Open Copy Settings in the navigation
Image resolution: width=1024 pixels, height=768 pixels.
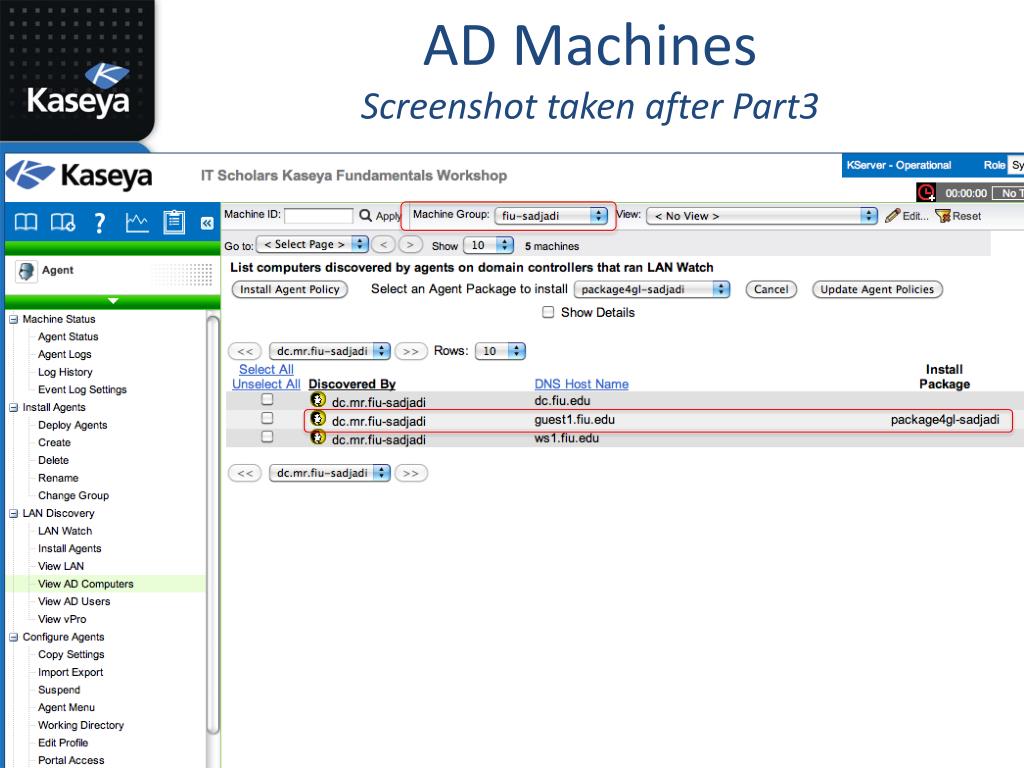pos(71,654)
